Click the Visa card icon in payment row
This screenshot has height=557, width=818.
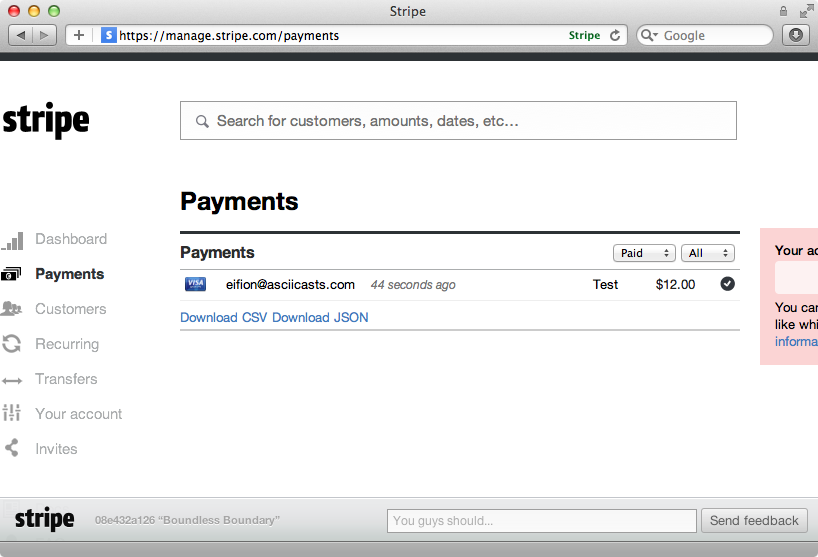195,284
